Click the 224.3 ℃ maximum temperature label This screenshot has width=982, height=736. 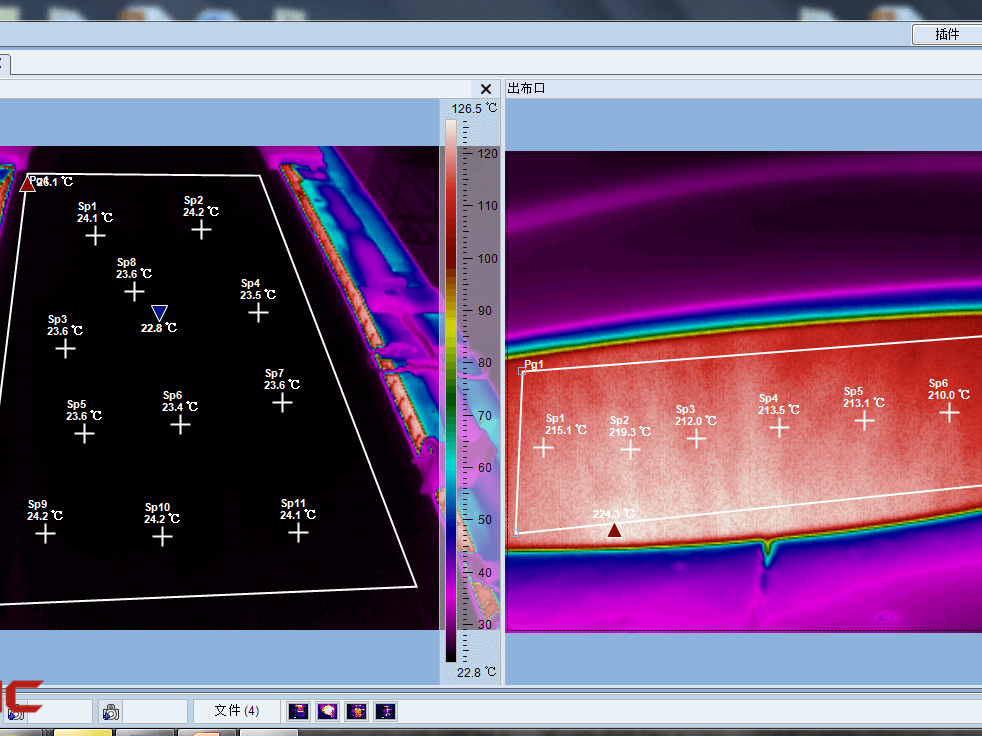pos(614,514)
